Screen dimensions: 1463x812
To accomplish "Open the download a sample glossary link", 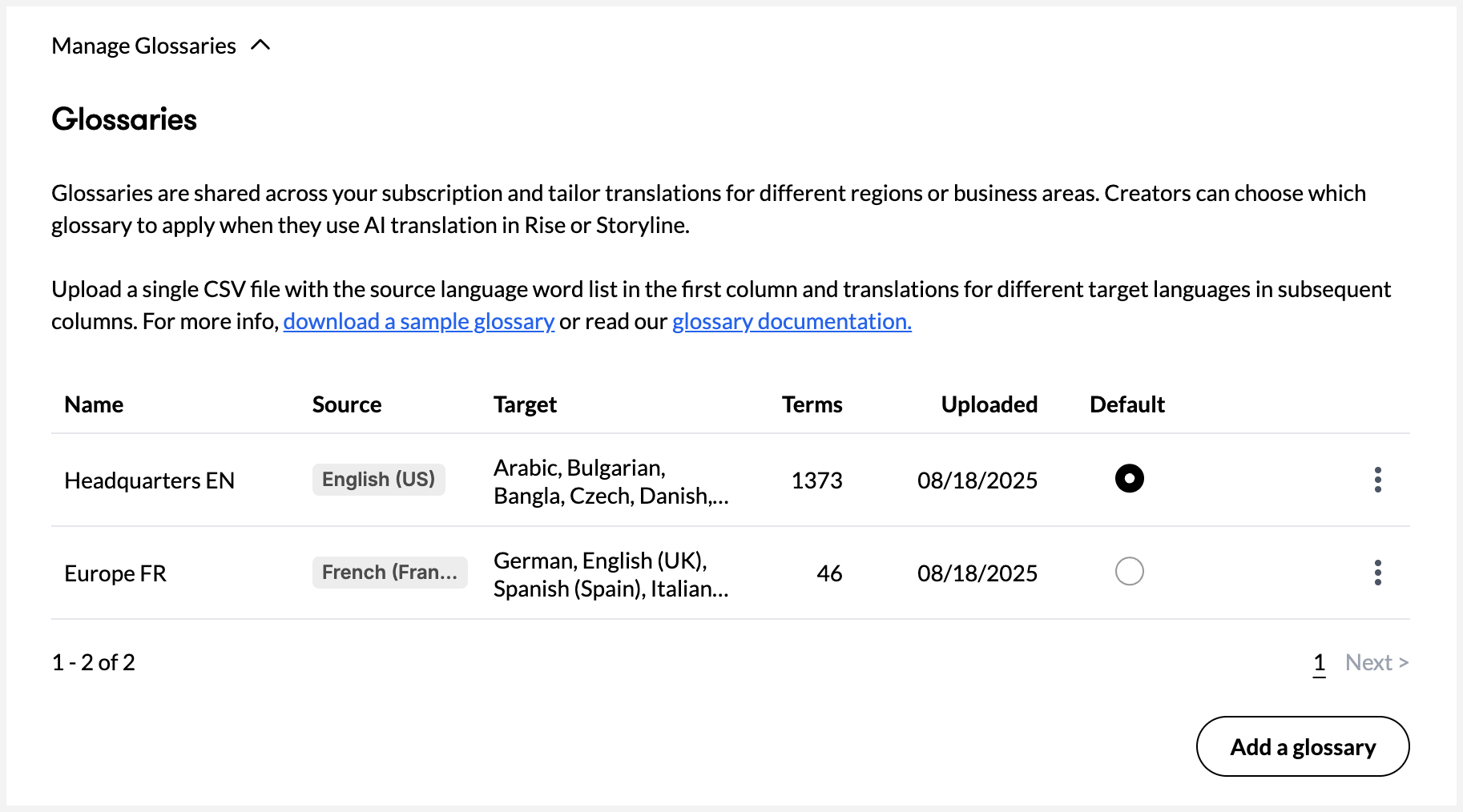I will (418, 321).
